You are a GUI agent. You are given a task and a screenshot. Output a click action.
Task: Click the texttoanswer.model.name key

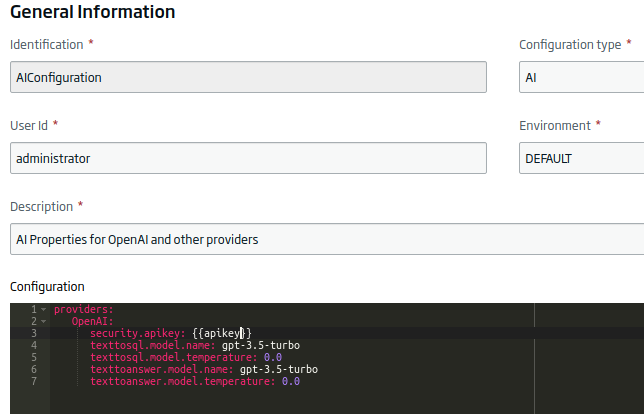click(x=162, y=369)
